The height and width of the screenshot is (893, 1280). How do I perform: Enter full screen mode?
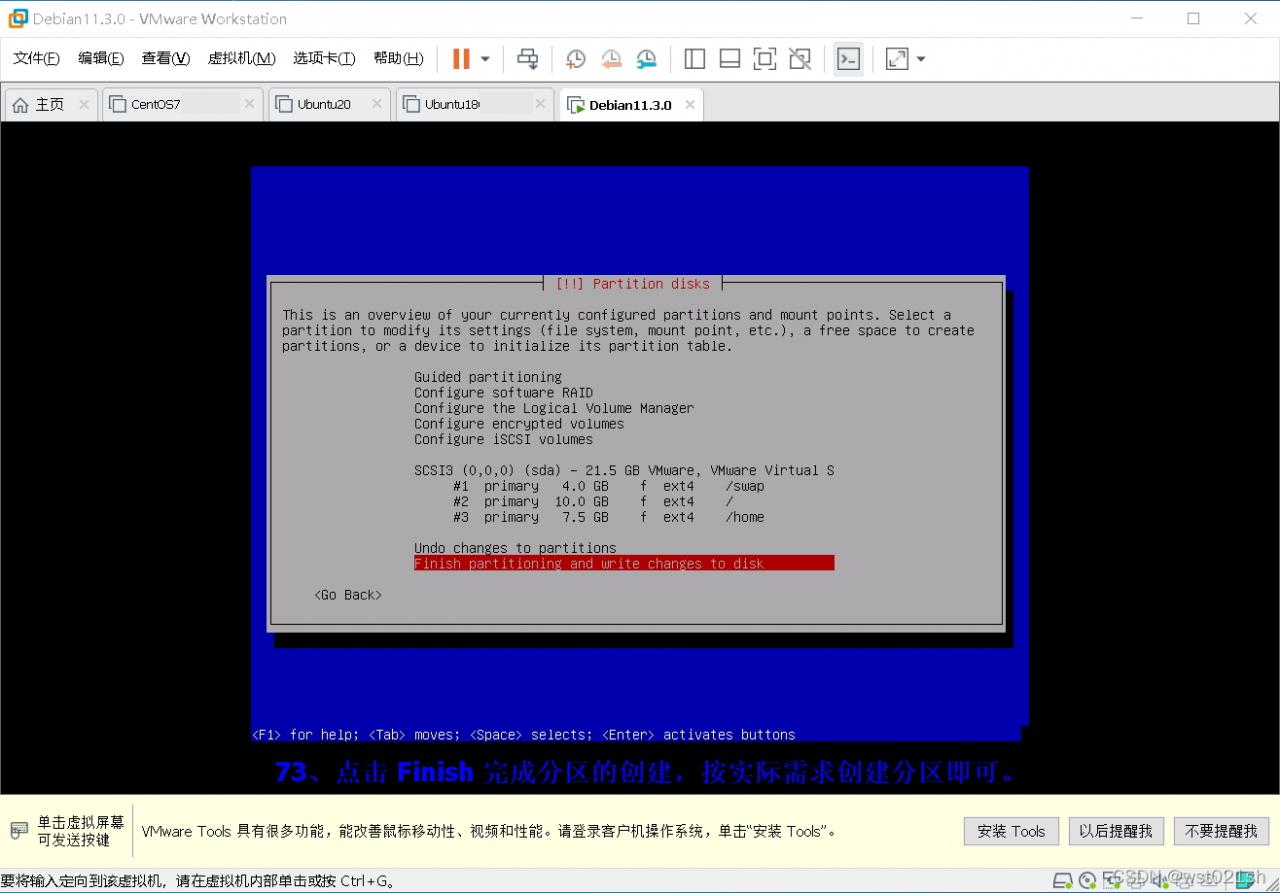tap(765, 59)
